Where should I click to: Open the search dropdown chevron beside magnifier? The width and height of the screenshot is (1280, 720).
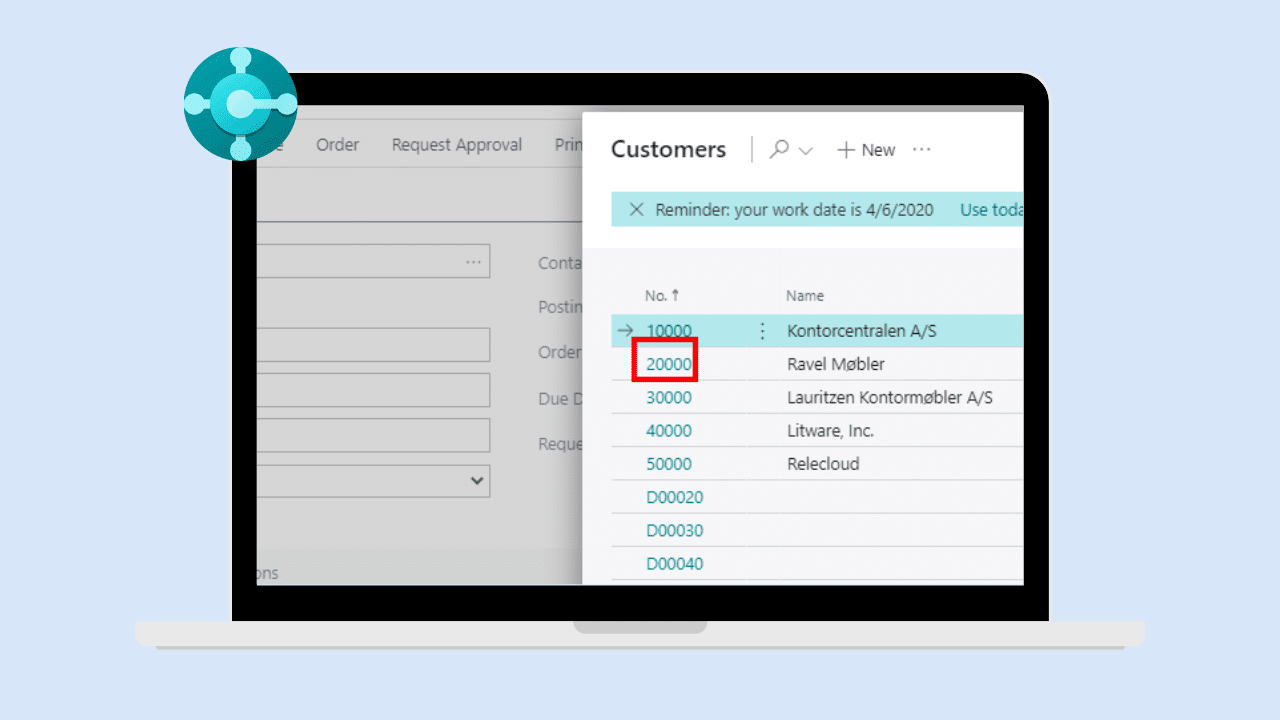[806, 151]
